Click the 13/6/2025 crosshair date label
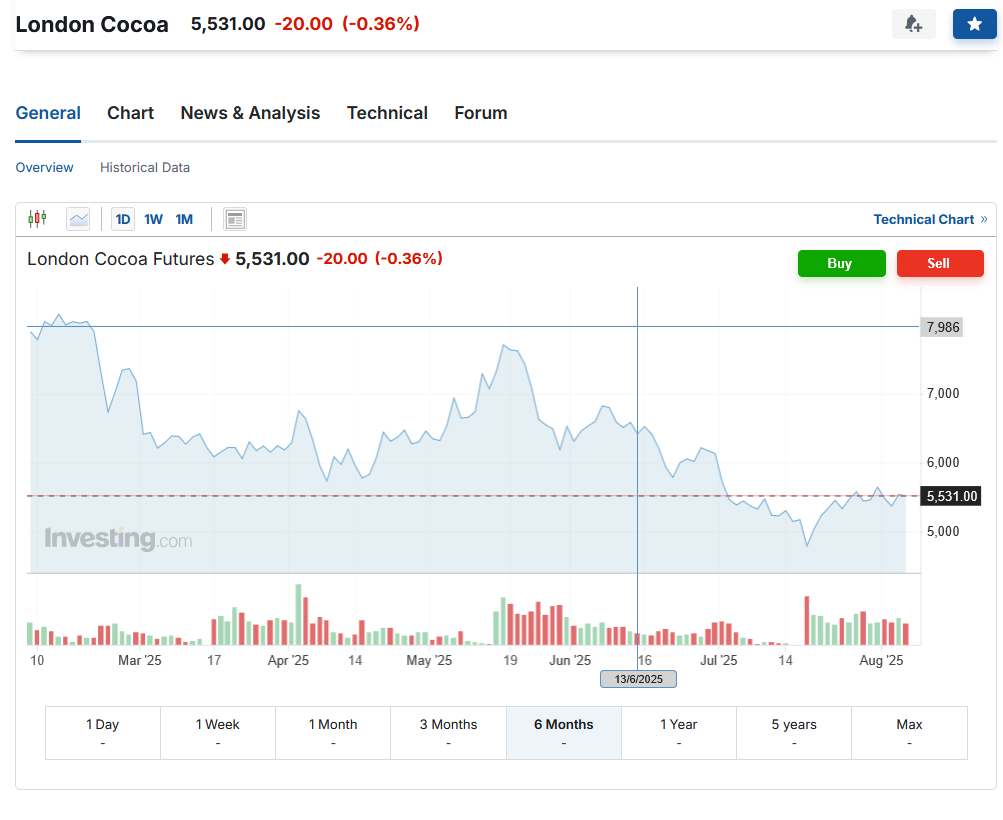Screen dimensions: 1003x820 (638, 679)
